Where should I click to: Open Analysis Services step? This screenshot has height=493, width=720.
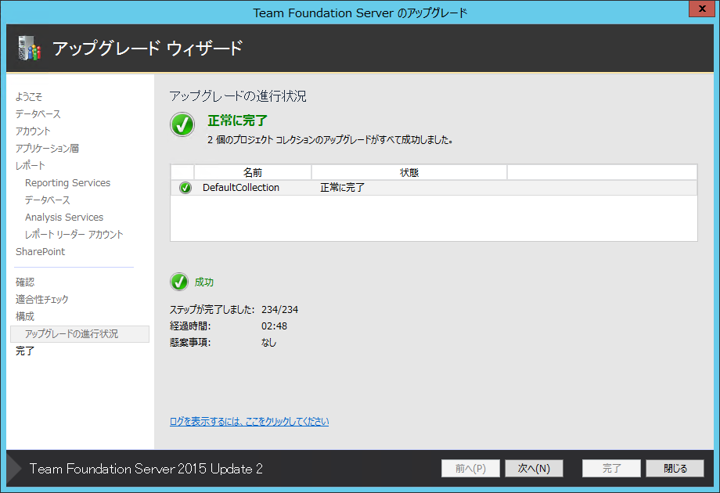pyautogui.click(x=64, y=217)
